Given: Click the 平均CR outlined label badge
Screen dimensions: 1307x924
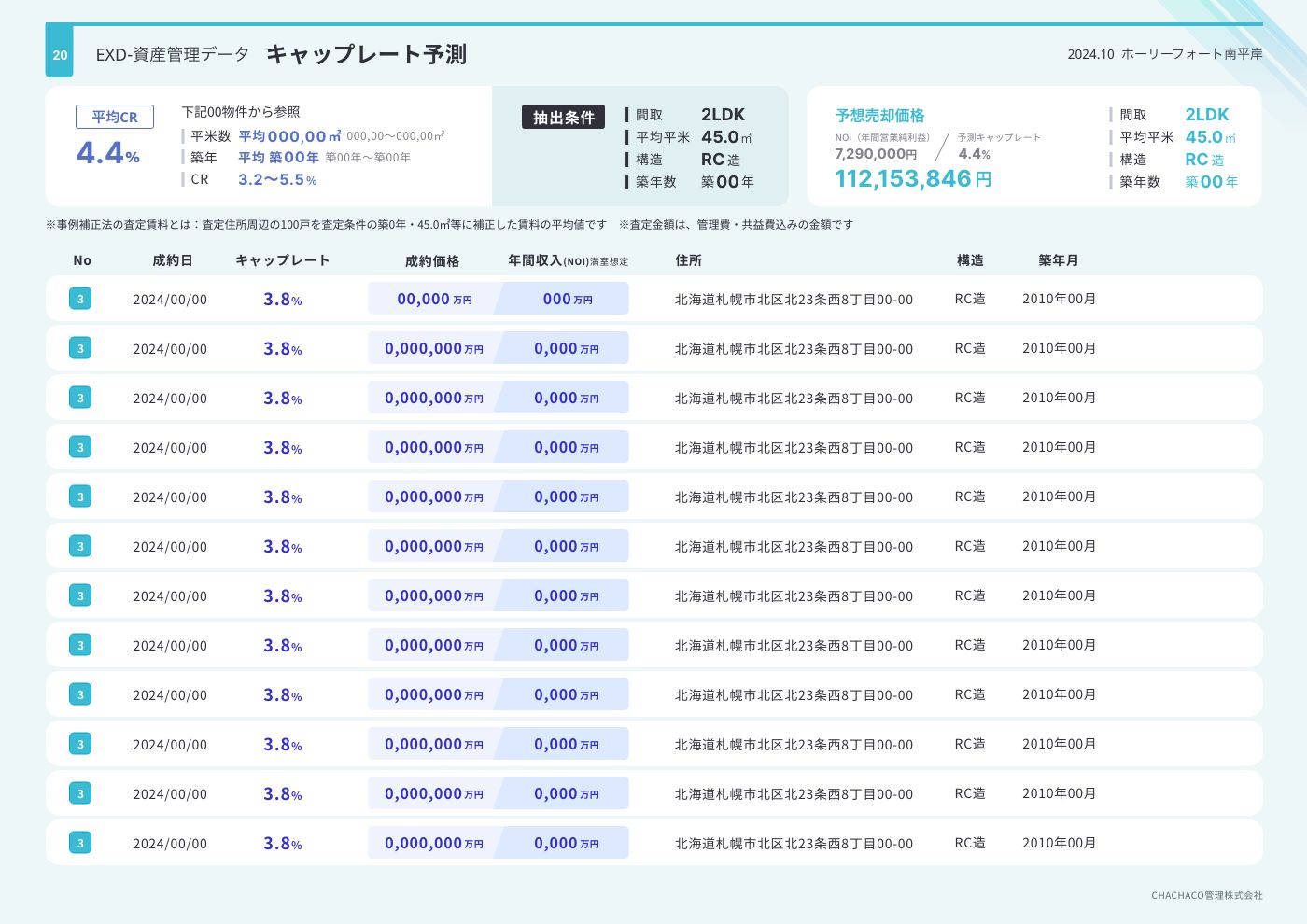Looking at the screenshot, I should [115, 117].
